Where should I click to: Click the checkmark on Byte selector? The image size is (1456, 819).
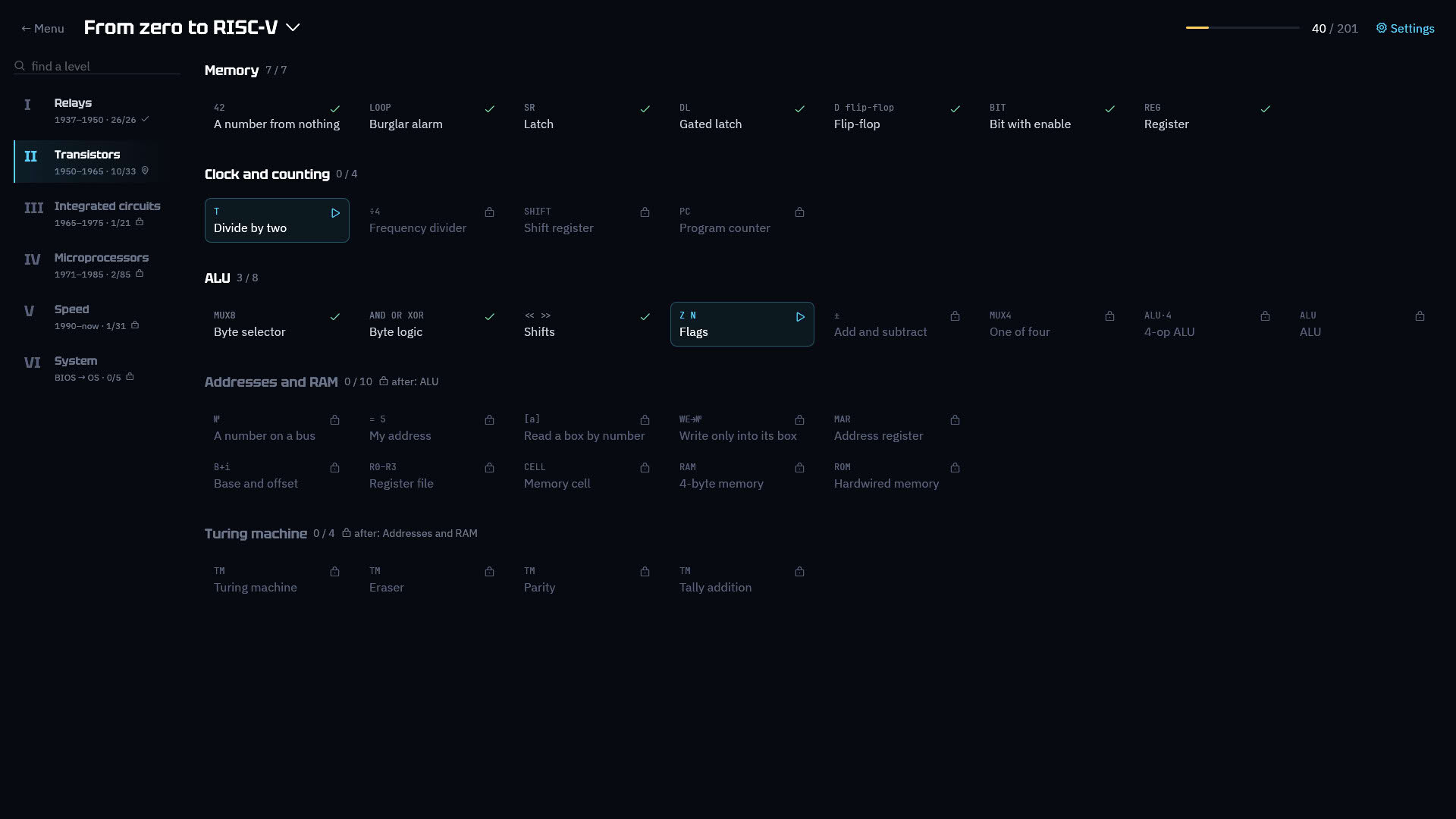pyautogui.click(x=335, y=317)
